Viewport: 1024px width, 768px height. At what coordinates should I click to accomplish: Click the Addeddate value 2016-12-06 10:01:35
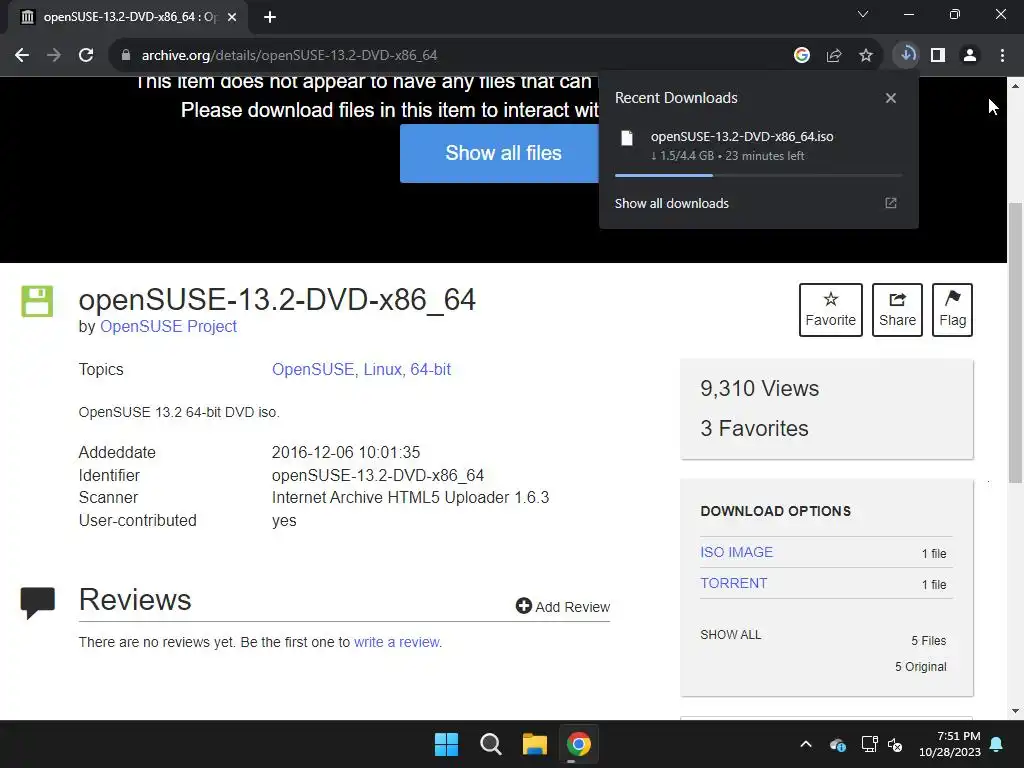click(x=346, y=453)
